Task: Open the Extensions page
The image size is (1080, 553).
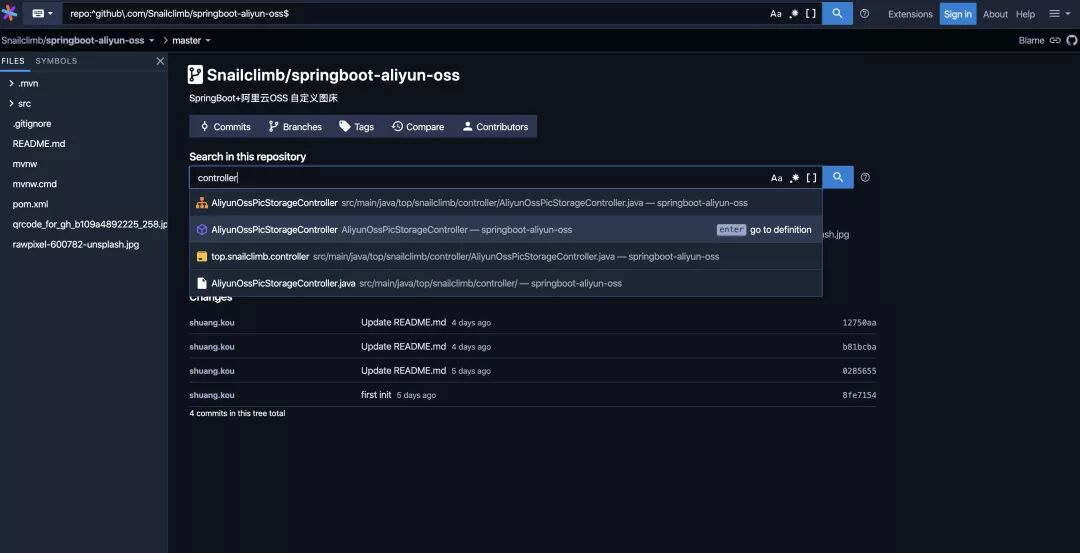Action: pyautogui.click(x=910, y=14)
